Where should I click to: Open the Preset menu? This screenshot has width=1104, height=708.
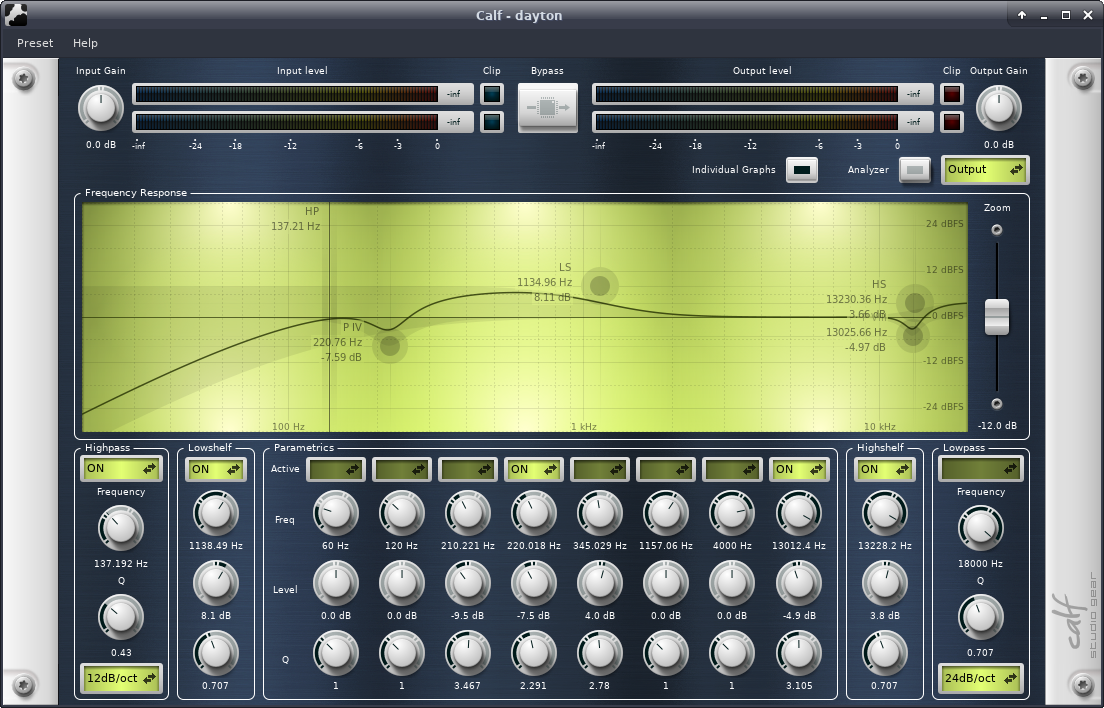click(35, 43)
